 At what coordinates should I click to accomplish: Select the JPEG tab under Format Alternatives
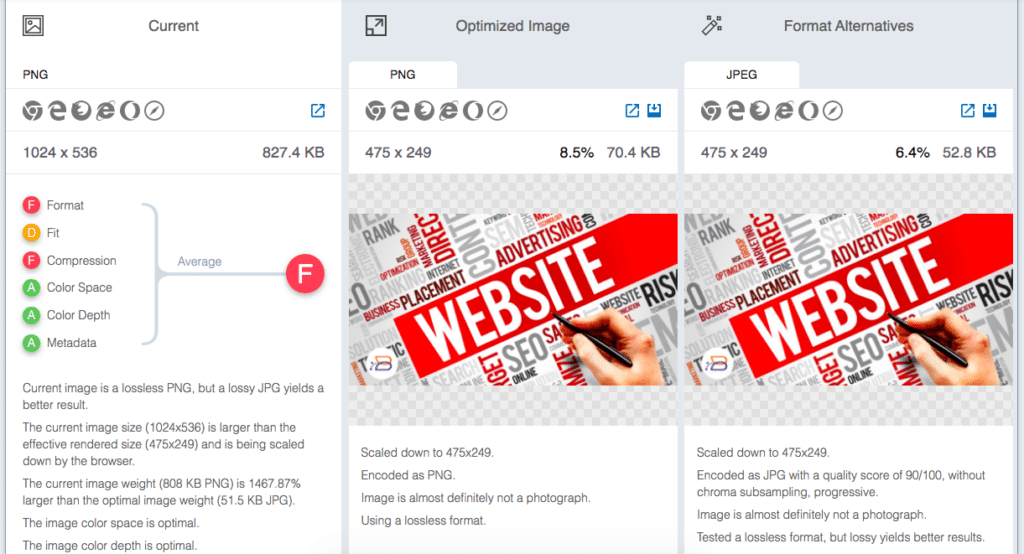tap(741, 74)
